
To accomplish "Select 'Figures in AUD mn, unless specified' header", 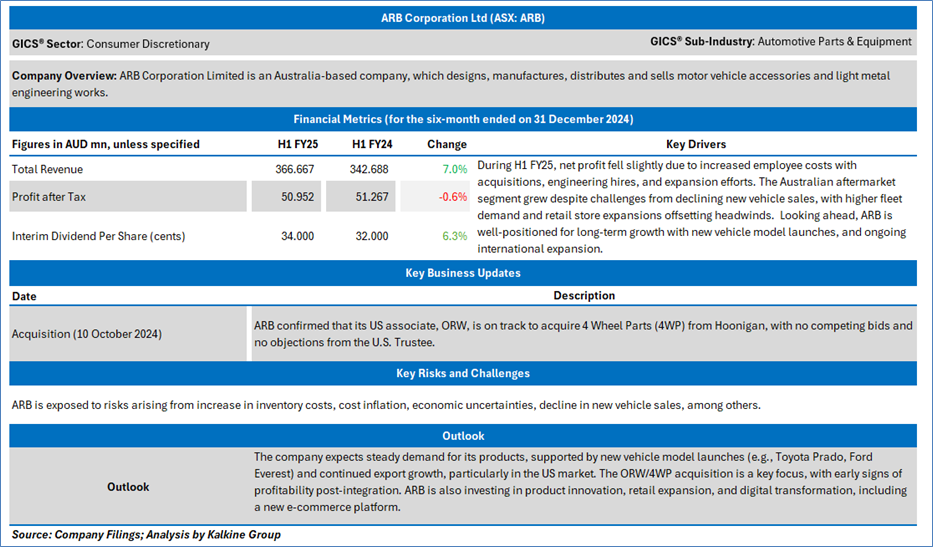I will pyautogui.click(x=106, y=144).
